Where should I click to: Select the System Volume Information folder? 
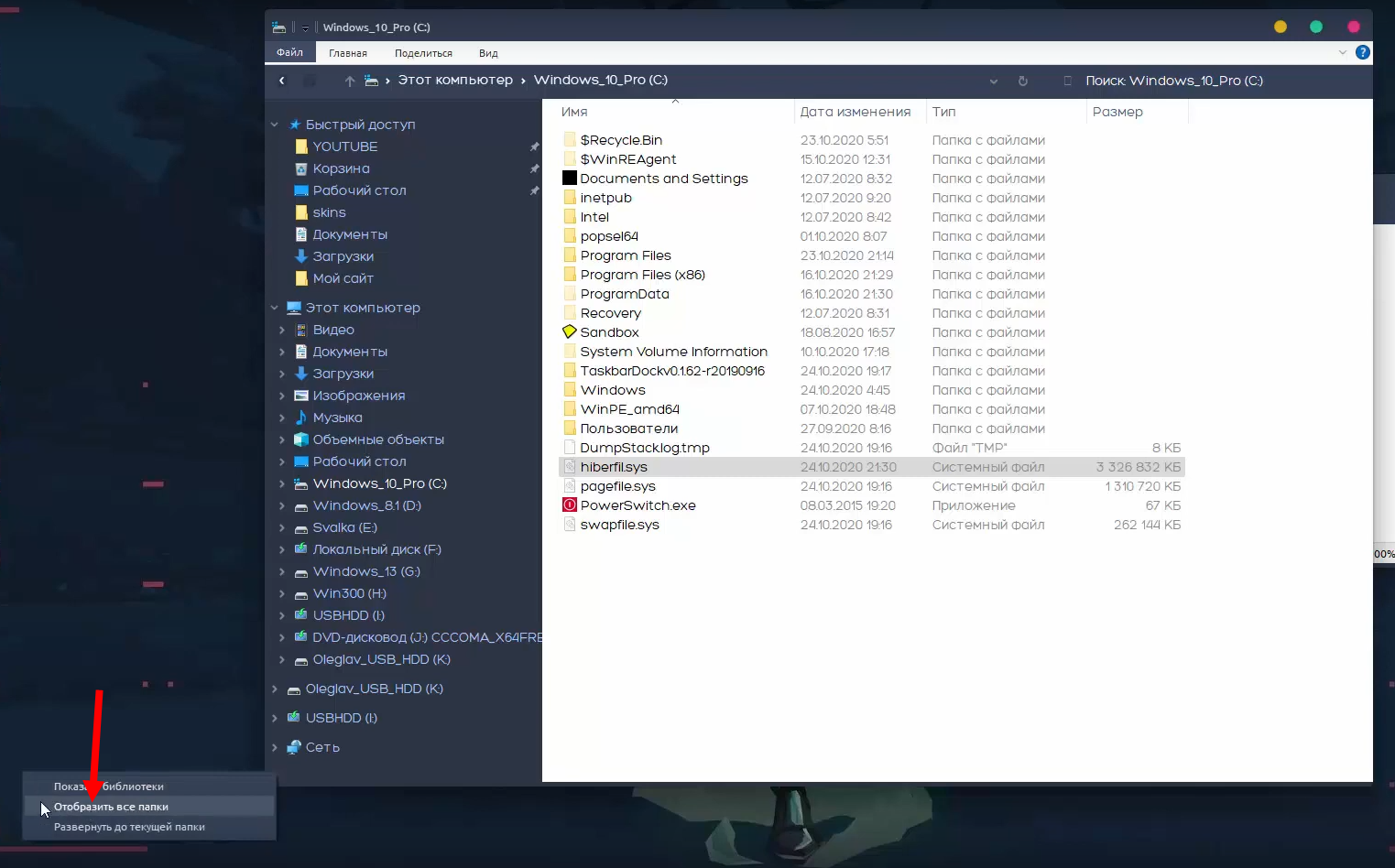pos(674,352)
